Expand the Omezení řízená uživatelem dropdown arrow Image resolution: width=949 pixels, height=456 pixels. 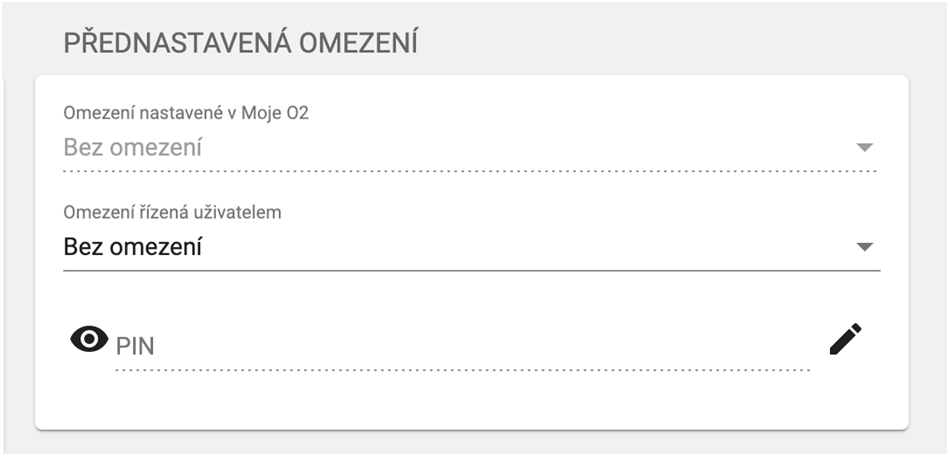pyautogui.click(x=865, y=247)
